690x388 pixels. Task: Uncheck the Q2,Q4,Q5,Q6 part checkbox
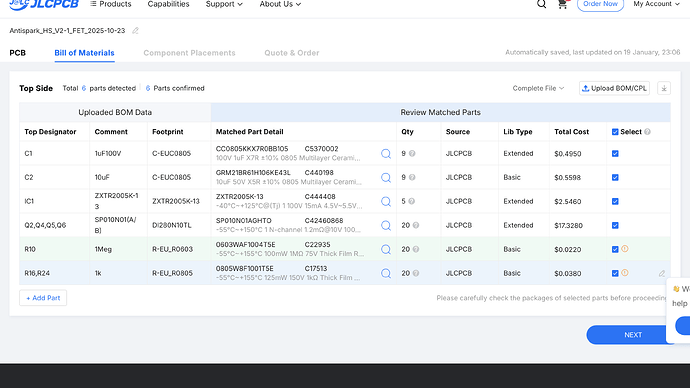pyautogui.click(x=615, y=225)
